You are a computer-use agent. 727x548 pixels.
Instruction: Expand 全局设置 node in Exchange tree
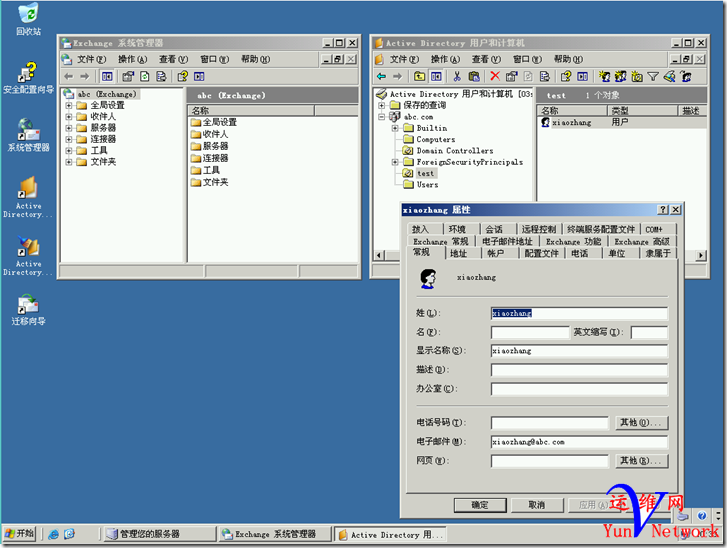click(x=69, y=105)
